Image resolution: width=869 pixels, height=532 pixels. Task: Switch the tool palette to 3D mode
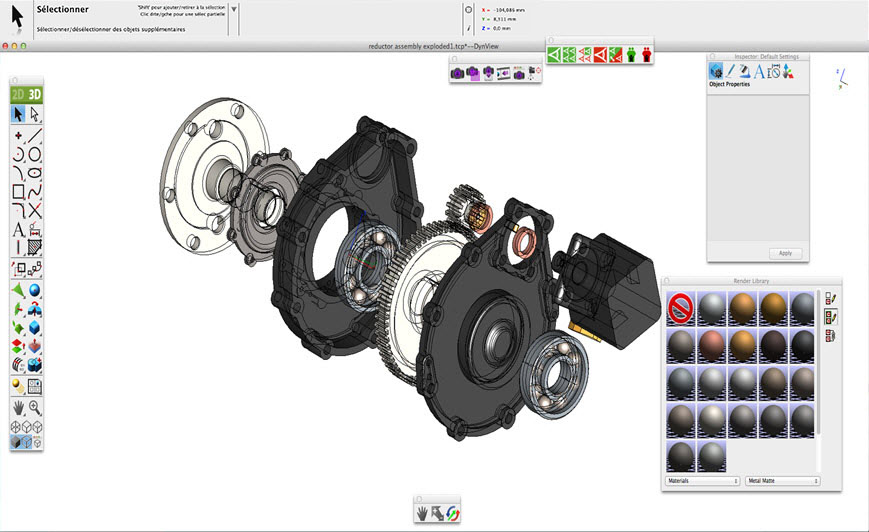[35, 94]
